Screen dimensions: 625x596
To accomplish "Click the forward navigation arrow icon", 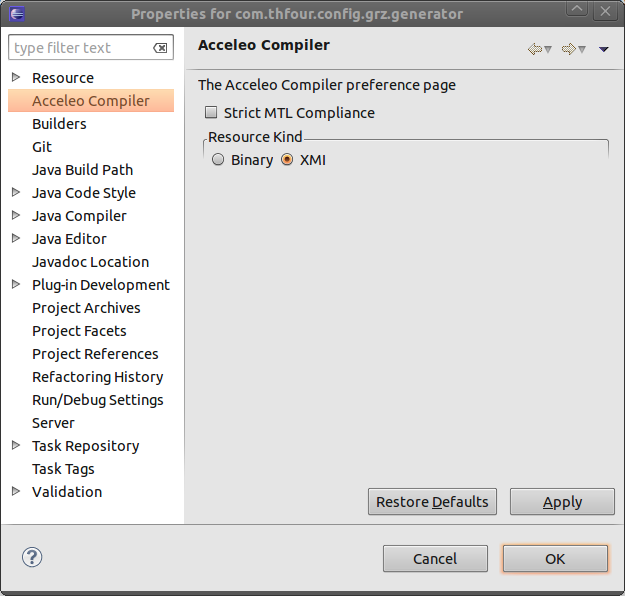I will tap(568, 49).
